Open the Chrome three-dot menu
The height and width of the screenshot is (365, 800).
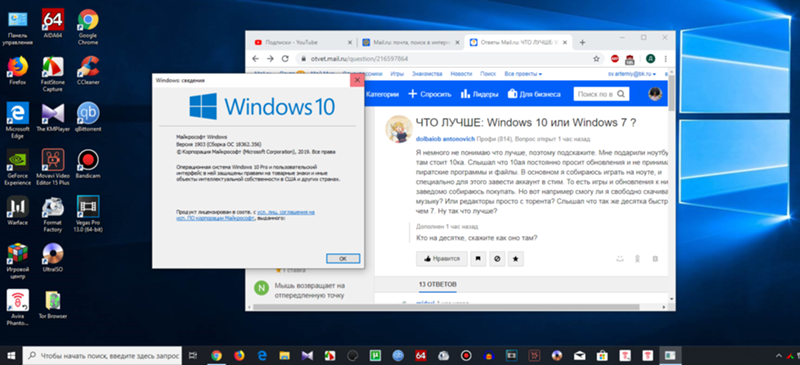(666, 59)
